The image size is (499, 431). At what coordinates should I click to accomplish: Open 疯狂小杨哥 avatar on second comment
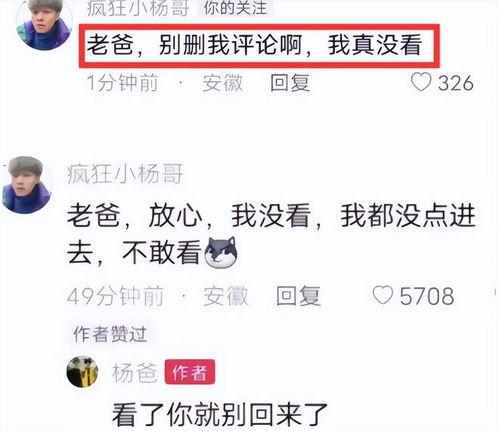[27, 184]
